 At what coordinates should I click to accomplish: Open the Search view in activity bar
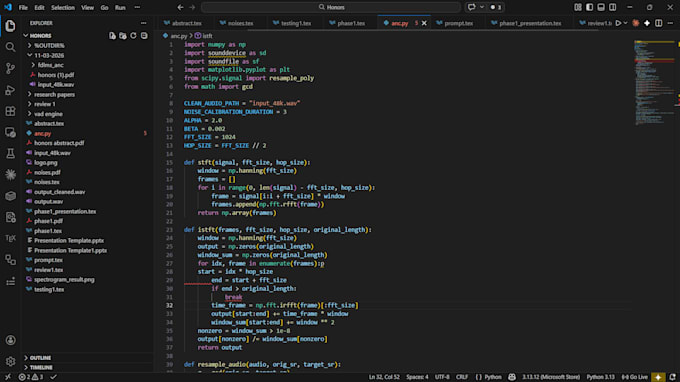pyautogui.click(x=10, y=47)
